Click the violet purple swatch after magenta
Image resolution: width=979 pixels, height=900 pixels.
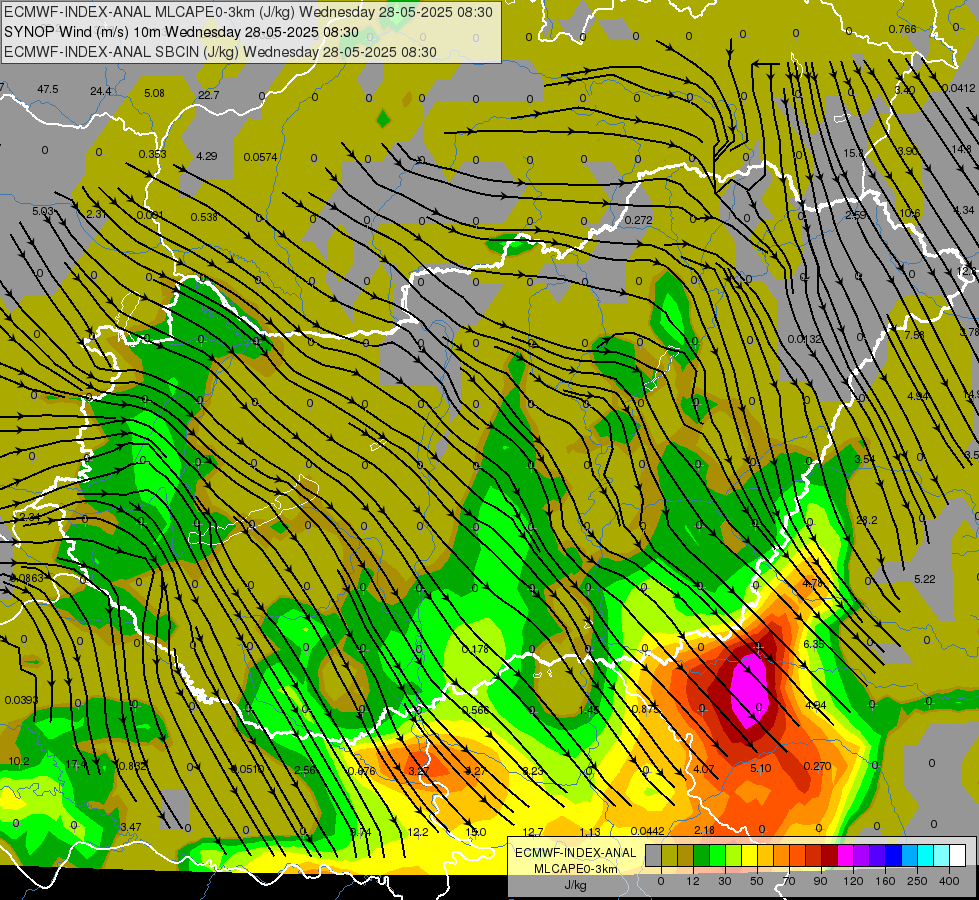pyautogui.click(x=862, y=855)
